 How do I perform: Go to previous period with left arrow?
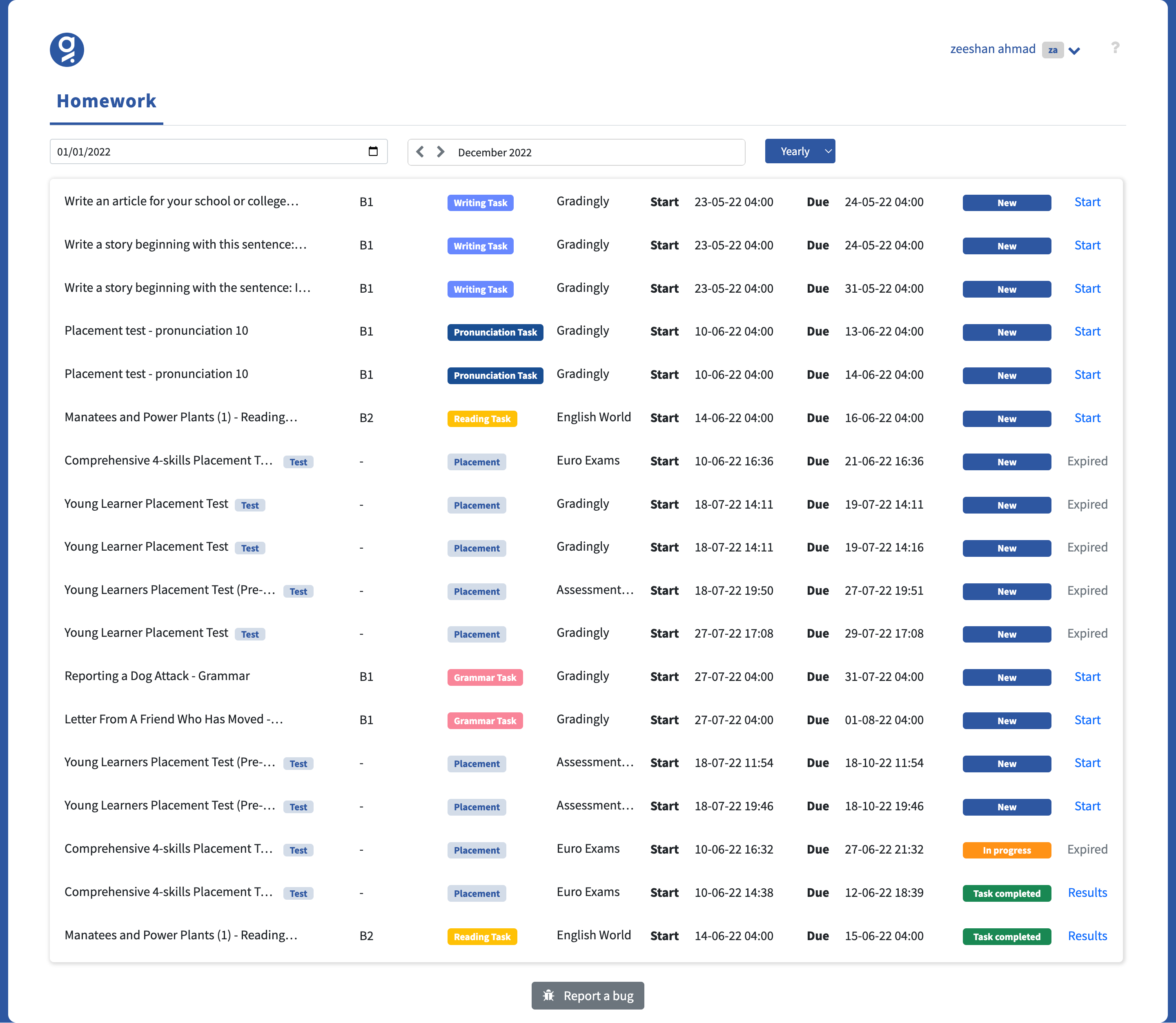(420, 152)
